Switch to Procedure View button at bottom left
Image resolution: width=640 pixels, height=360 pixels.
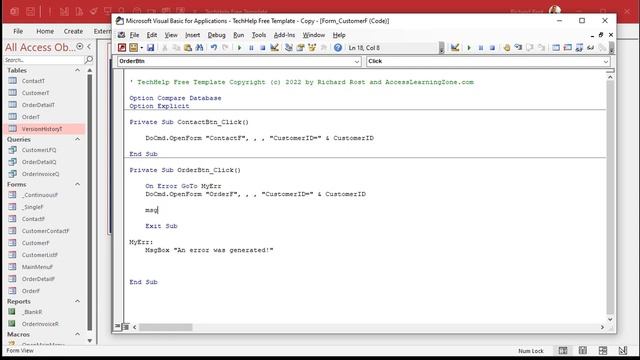[x=118, y=327]
